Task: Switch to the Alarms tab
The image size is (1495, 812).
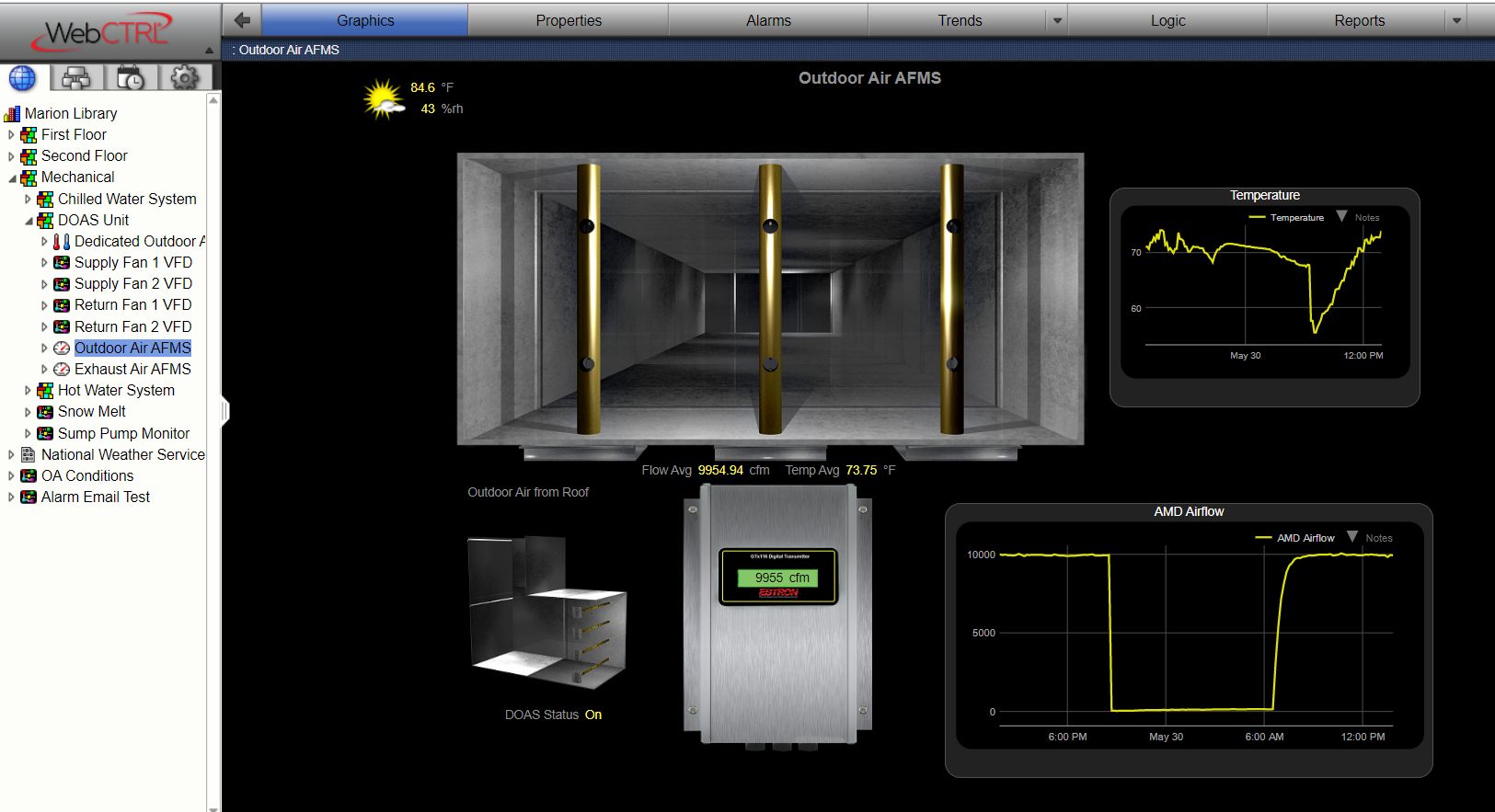Action: (x=768, y=20)
